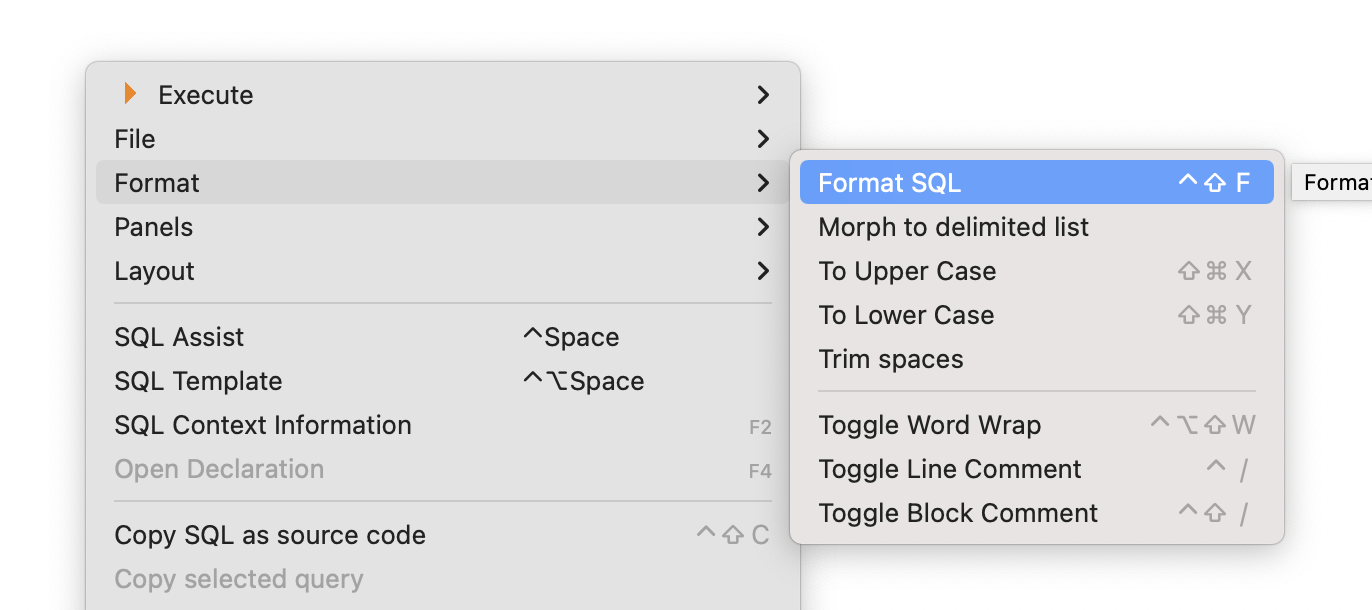Click the Copy selected query item
This screenshot has height=610, width=1372.
click(x=239, y=579)
